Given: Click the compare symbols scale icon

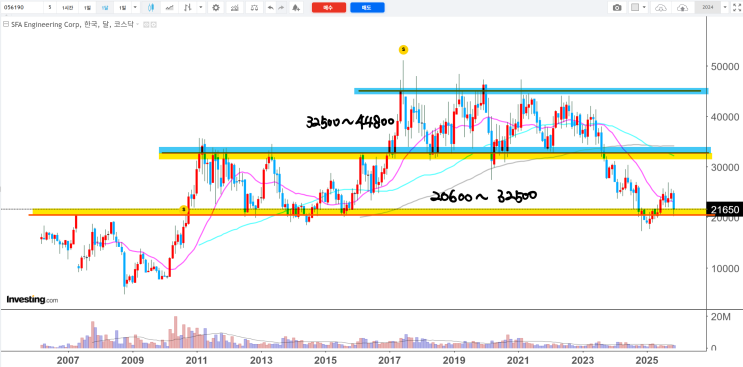Looking at the screenshot, I should click(254, 8).
